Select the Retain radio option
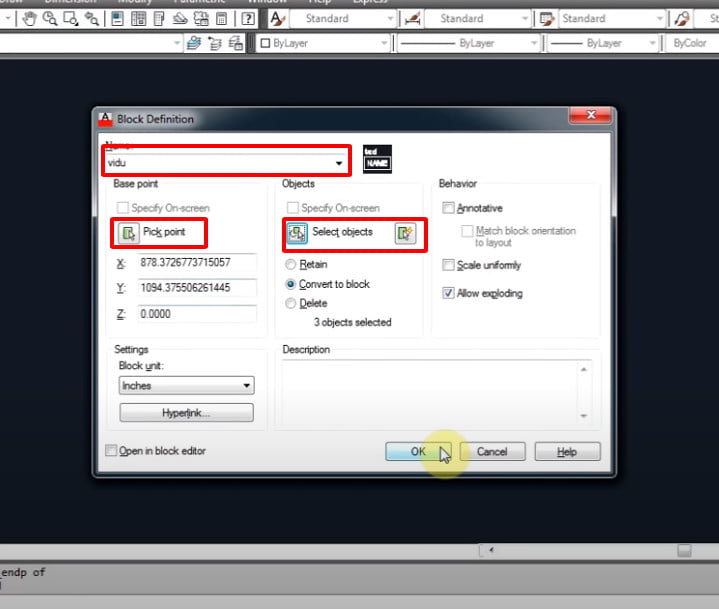Viewport: 719px width, 609px height. tap(290, 264)
